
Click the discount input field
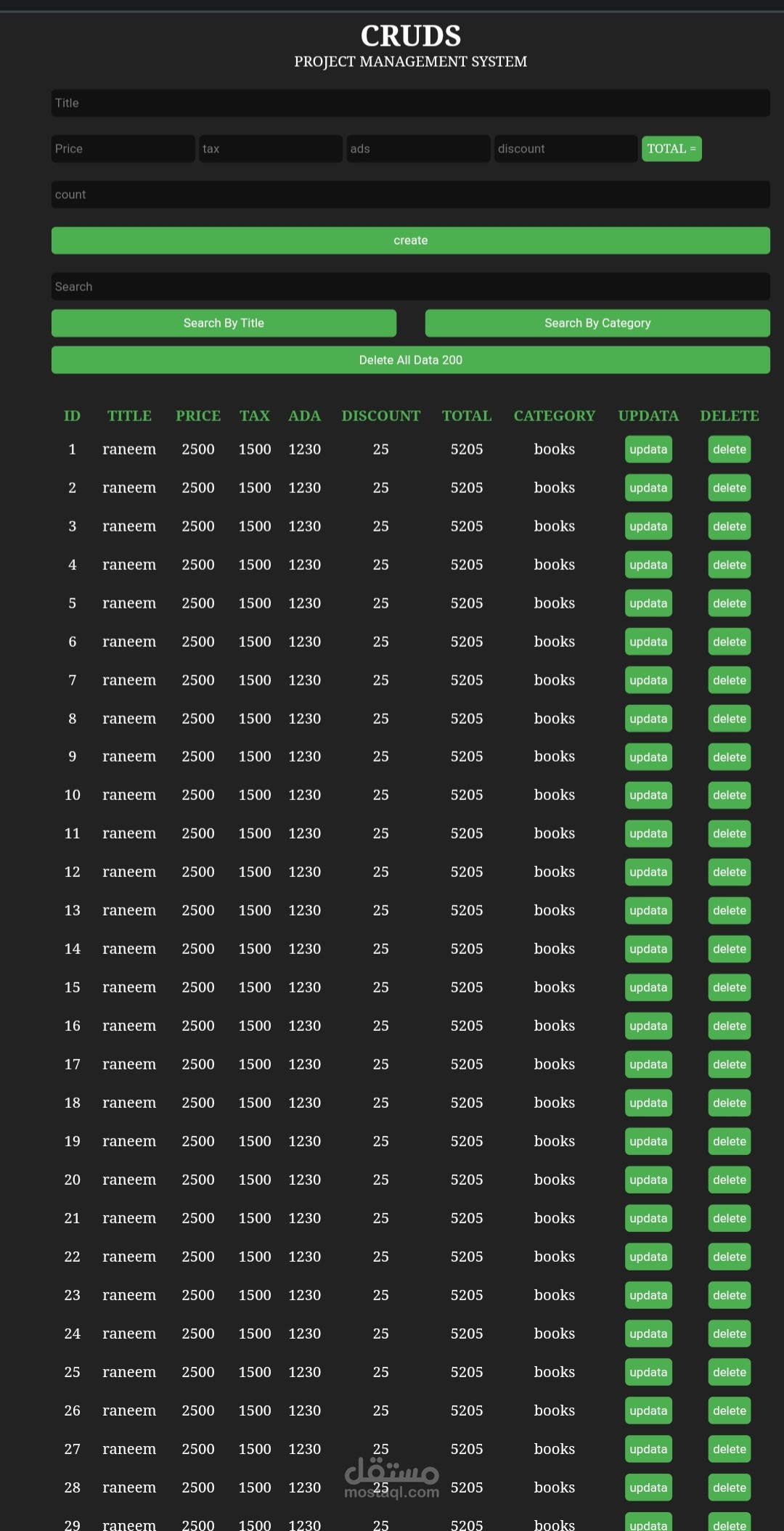tap(565, 149)
